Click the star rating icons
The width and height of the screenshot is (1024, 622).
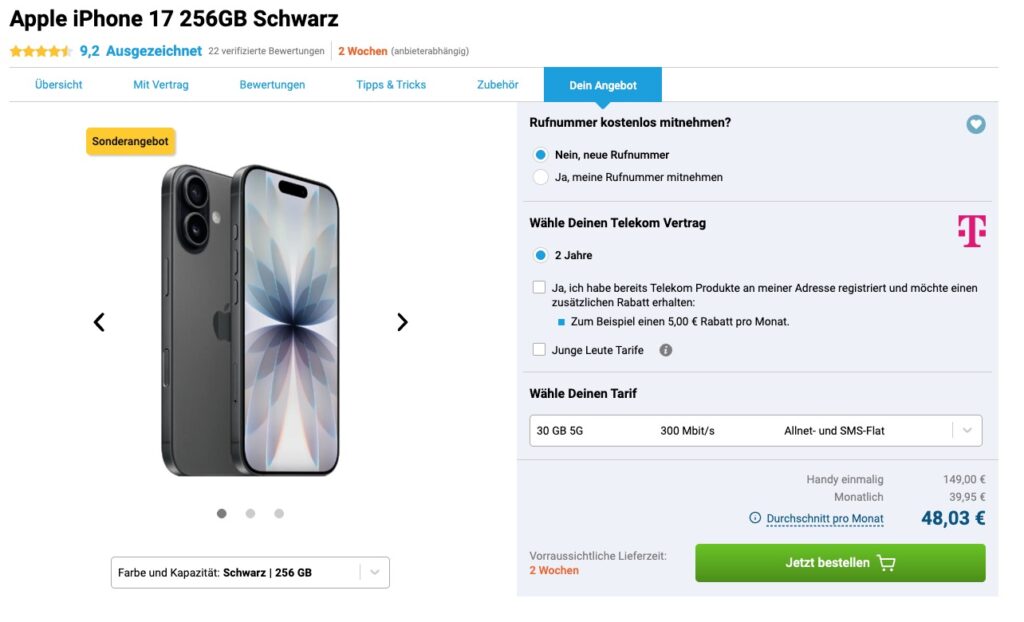point(40,51)
